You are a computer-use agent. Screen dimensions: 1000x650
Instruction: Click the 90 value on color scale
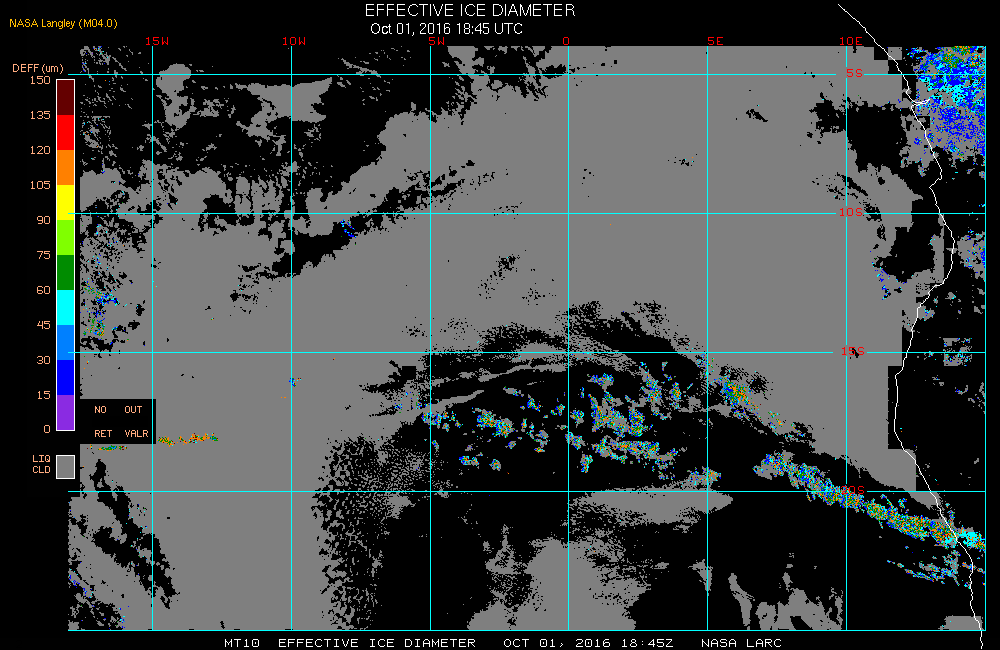(x=43, y=220)
